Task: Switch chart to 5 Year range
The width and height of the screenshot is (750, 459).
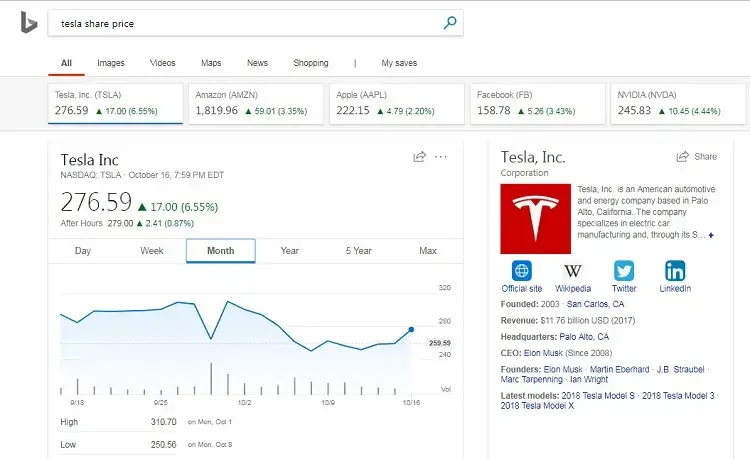Action: click(x=358, y=251)
